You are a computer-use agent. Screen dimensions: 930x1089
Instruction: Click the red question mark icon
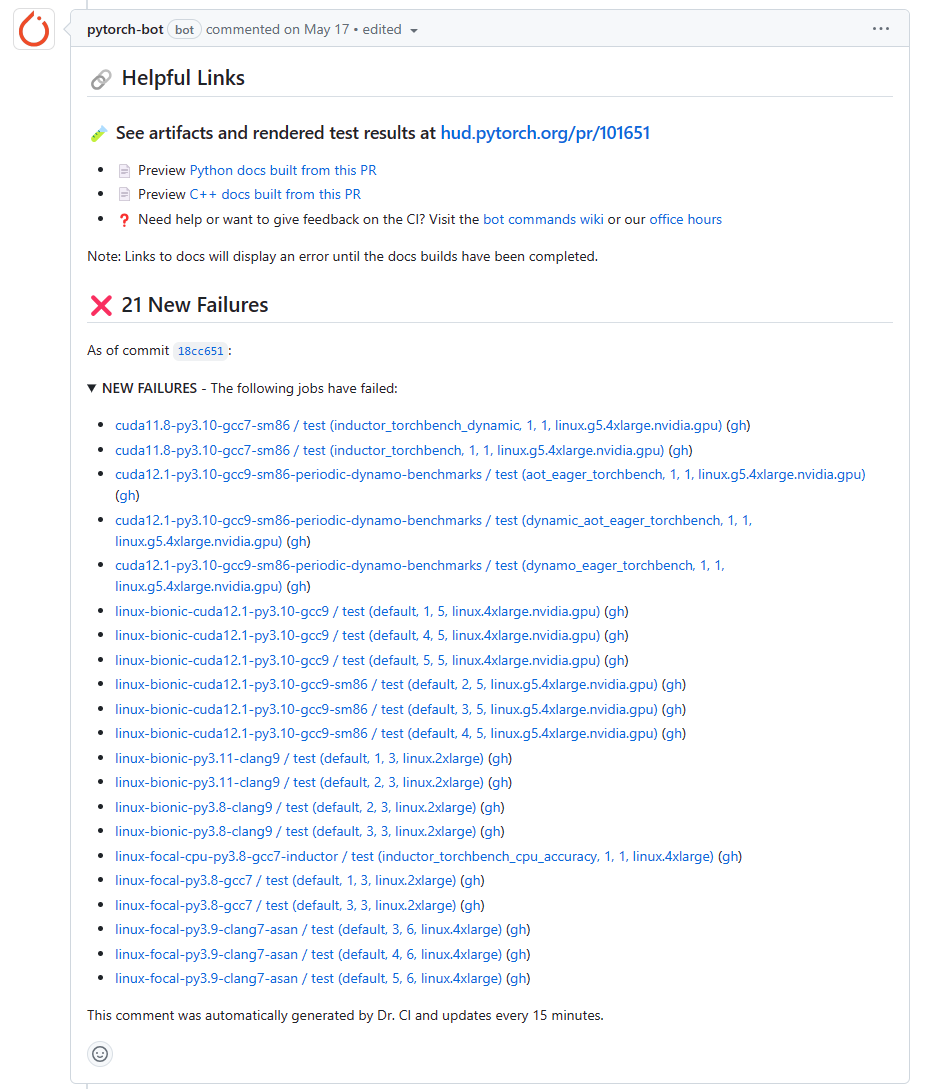point(124,220)
